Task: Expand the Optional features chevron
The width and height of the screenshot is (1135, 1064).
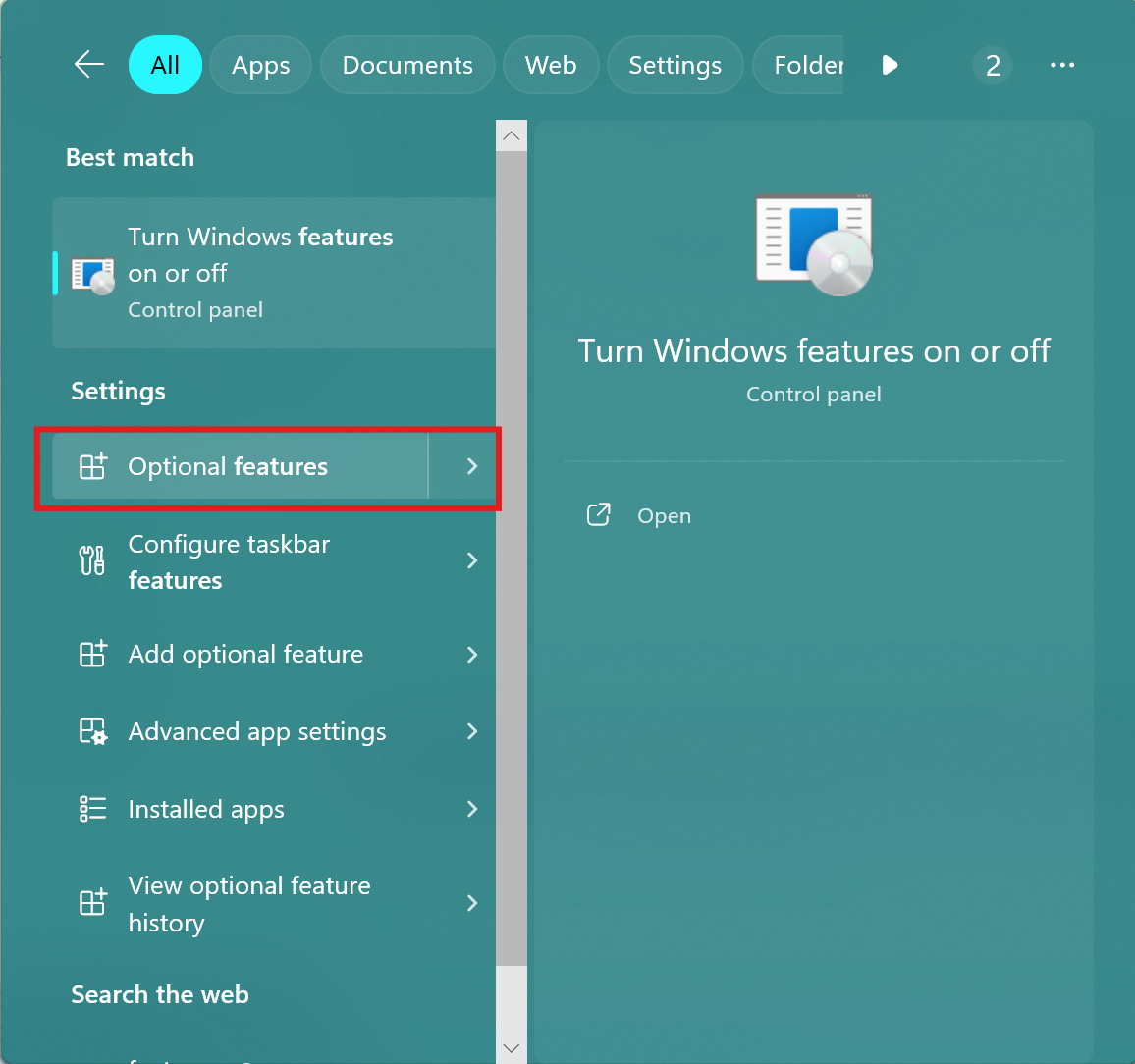Action: [472, 466]
